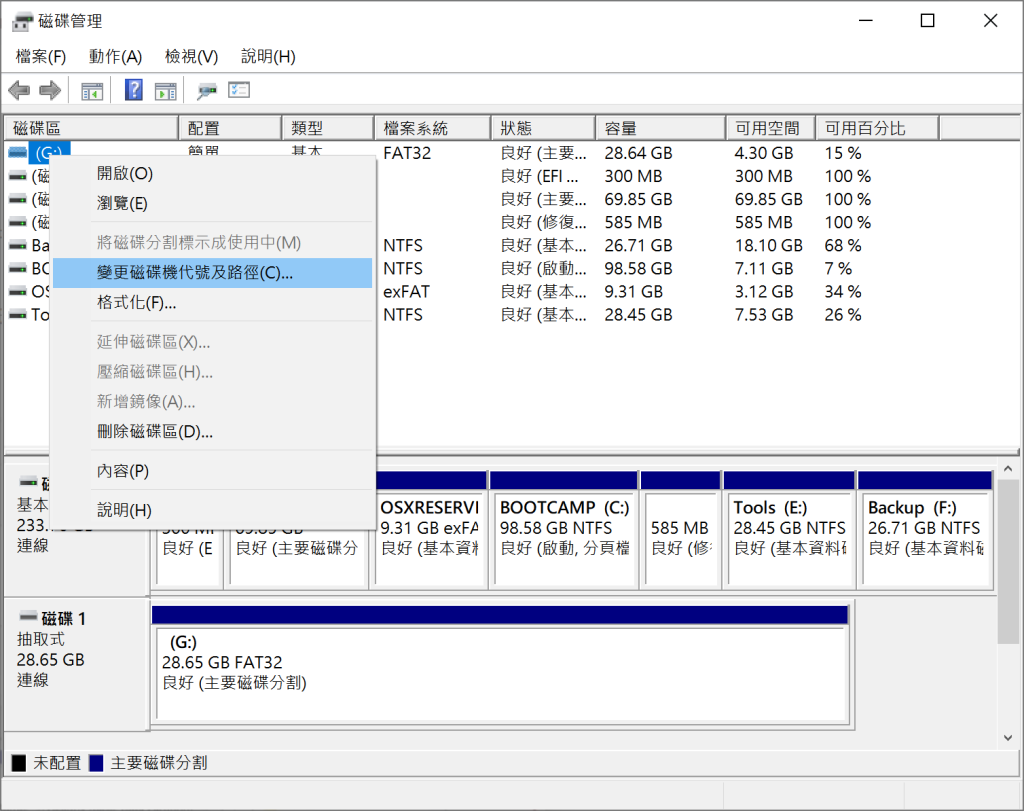Image resolution: width=1024 pixels, height=811 pixels.
Task: Click the 28.45 GB capacity cell
Action: click(x=638, y=315)
